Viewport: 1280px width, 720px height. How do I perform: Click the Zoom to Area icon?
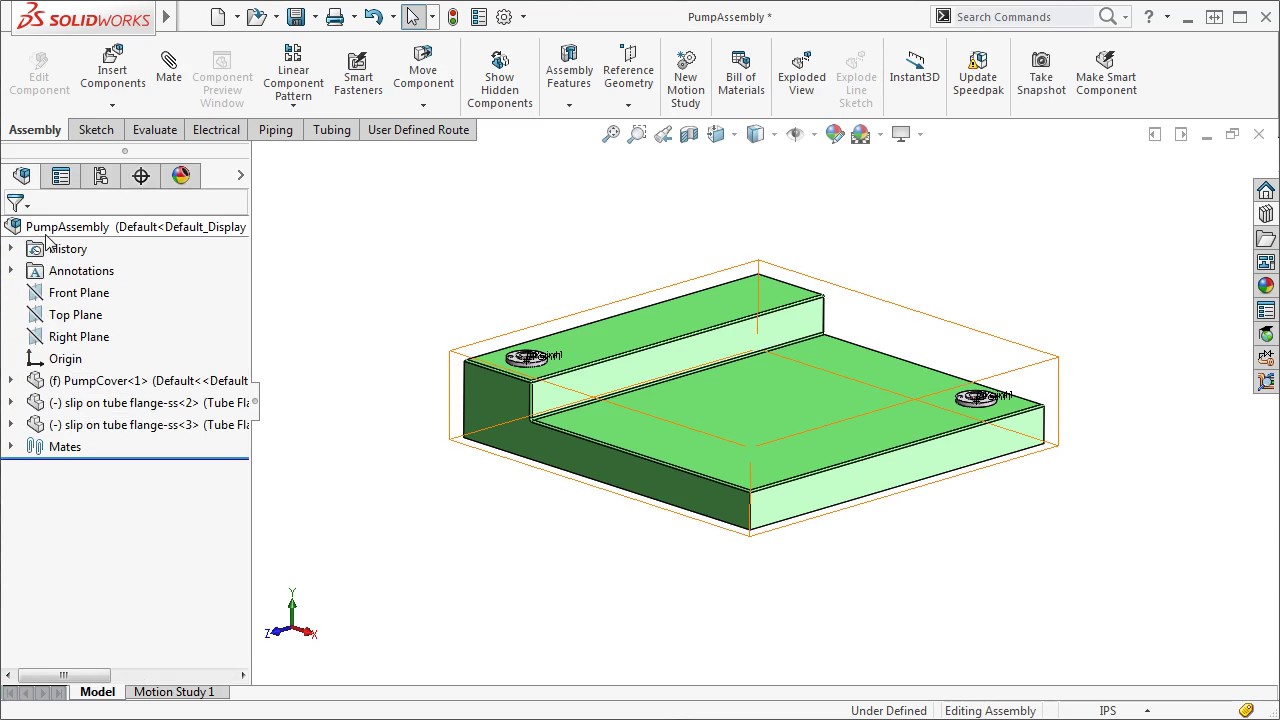pyautogui.click(x=637, y=134)
